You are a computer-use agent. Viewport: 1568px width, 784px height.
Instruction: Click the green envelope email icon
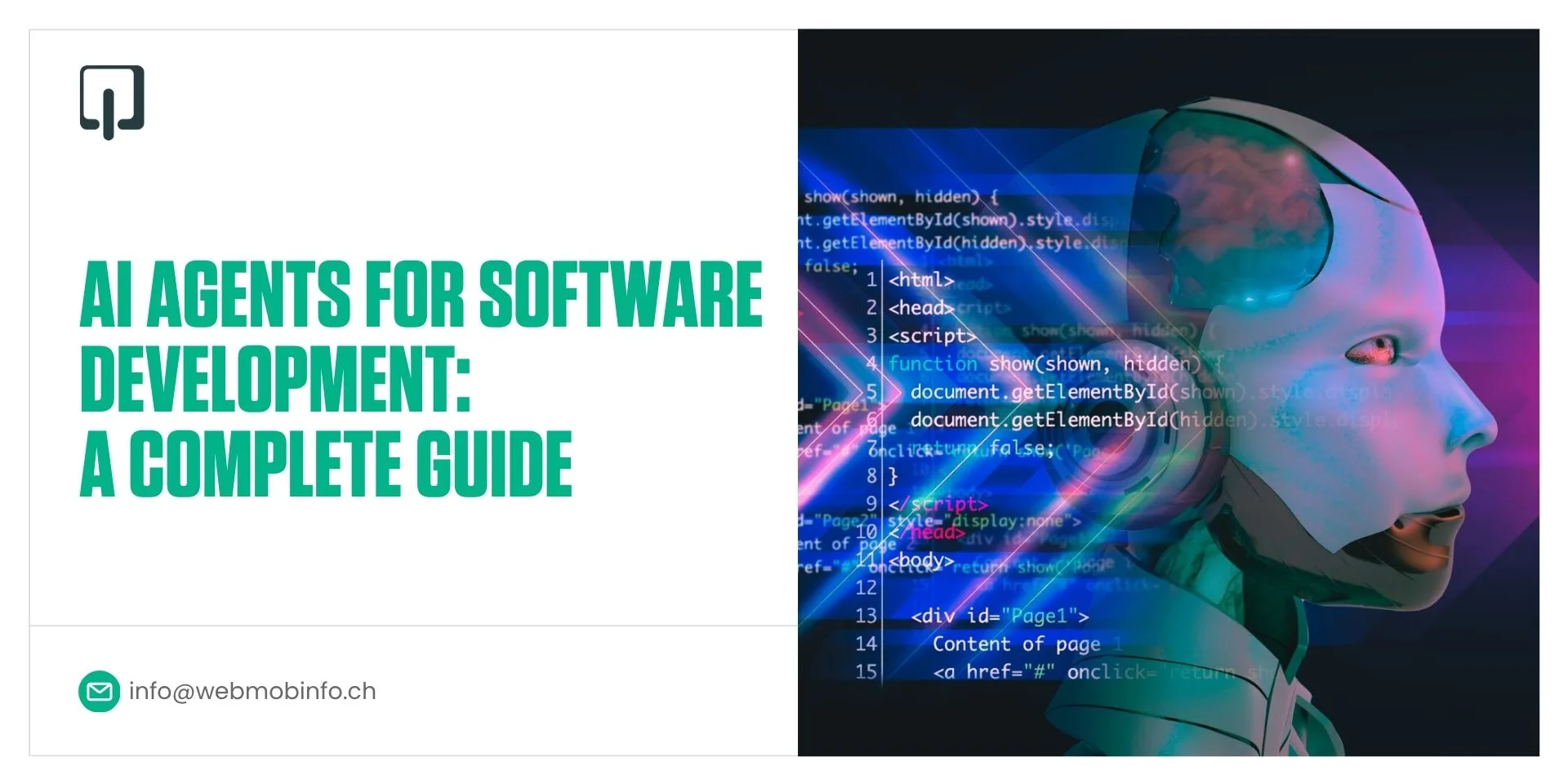click(x=100, y=692)
